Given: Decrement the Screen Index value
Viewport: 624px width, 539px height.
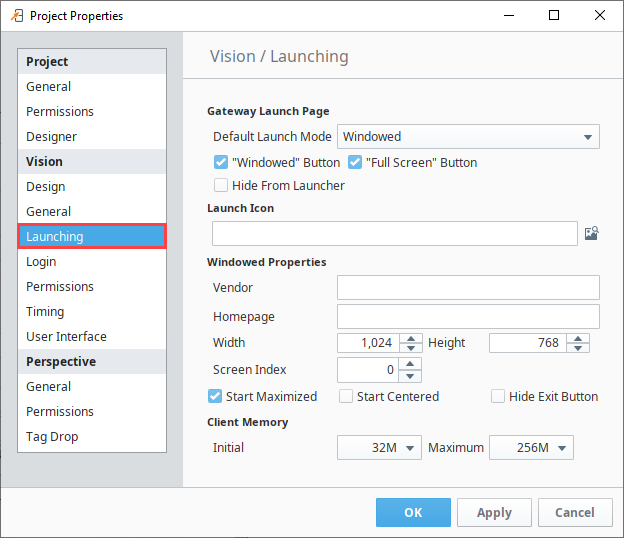Looking at the screenshot, I should 410,375.
